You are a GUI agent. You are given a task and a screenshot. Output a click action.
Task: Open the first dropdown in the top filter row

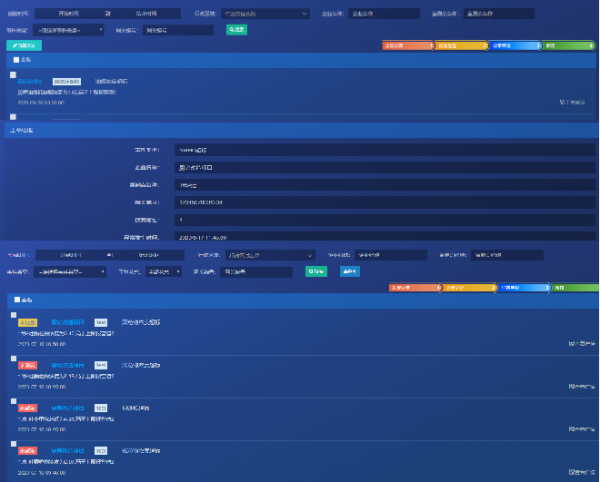(265, 14)
